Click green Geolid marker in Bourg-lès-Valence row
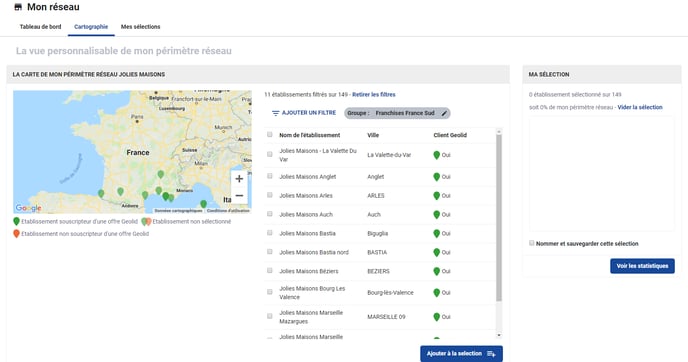This screenshot has height=362, width=688. pos(437,293)
